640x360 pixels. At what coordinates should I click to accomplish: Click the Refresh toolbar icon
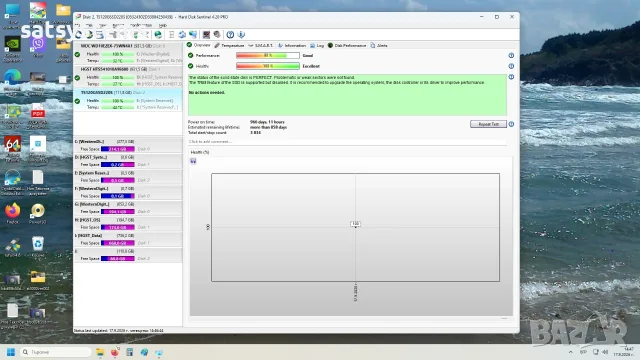[x=78, y=35]
